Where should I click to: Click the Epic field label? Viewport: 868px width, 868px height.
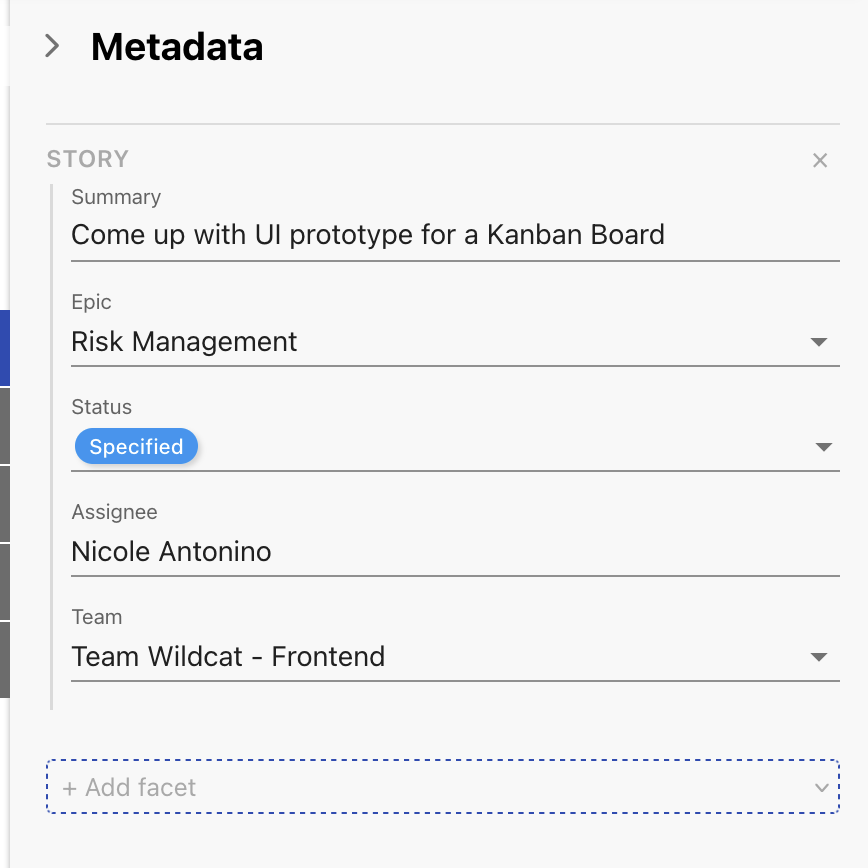click(92, 302)
